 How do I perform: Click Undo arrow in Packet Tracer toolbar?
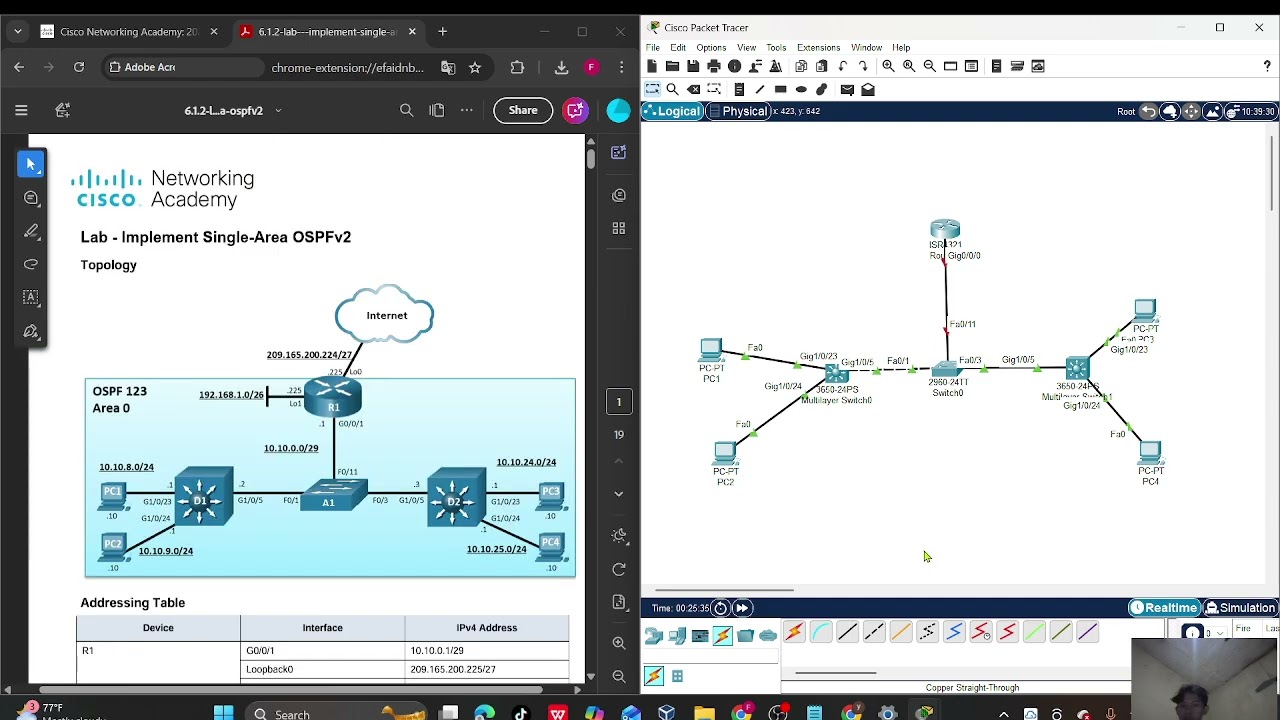coord(843,66)
